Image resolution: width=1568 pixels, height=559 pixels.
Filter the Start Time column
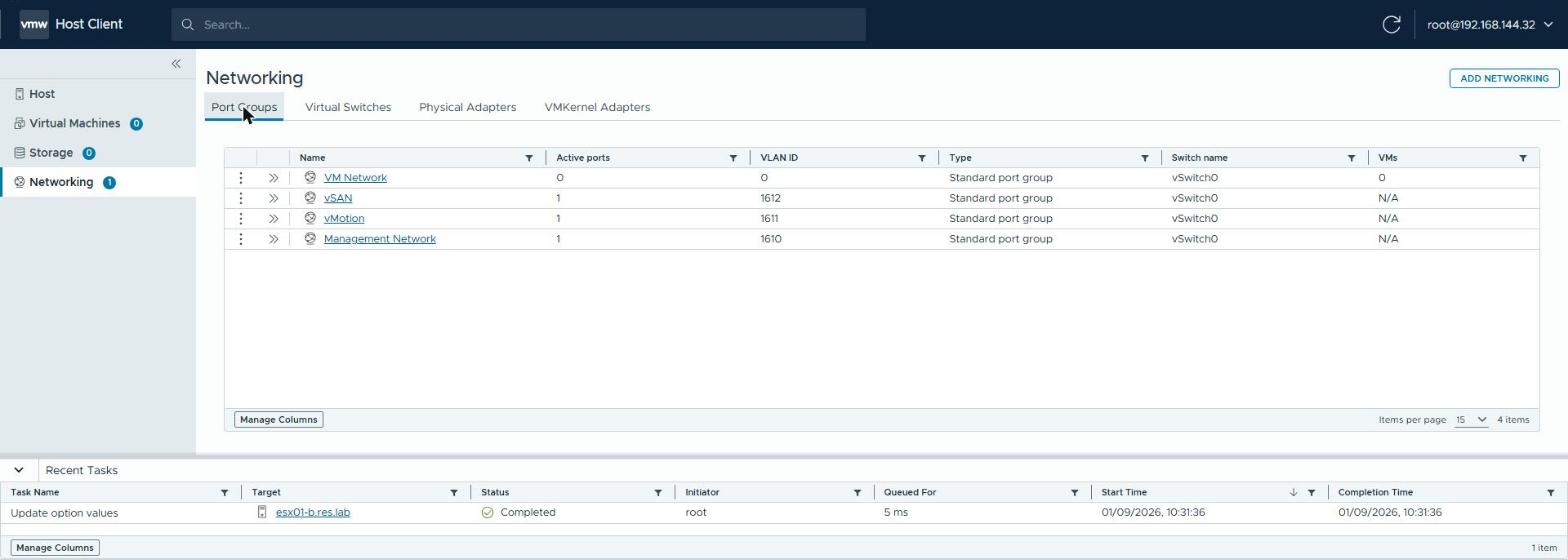click(x=1311, y=493)
